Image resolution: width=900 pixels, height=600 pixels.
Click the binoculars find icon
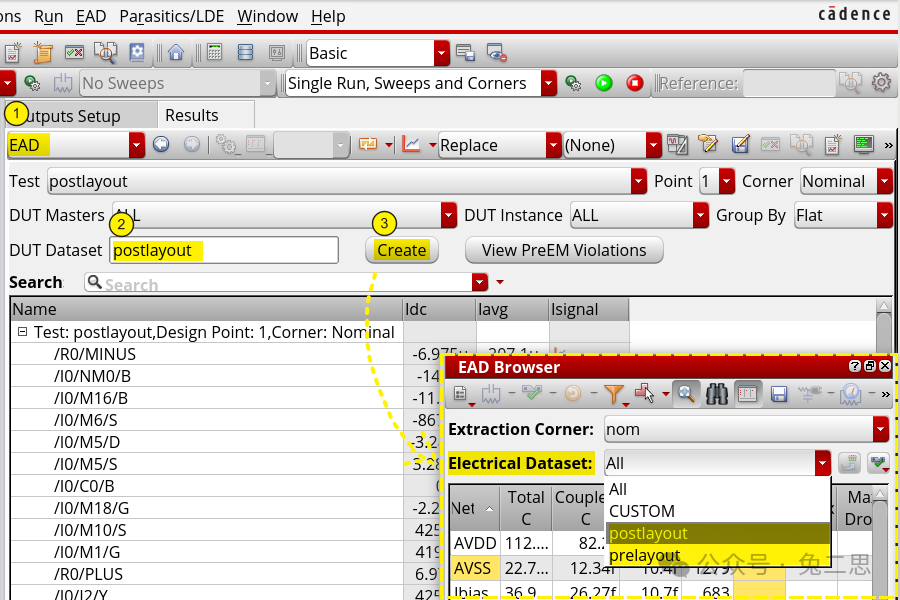click(716, 394)
